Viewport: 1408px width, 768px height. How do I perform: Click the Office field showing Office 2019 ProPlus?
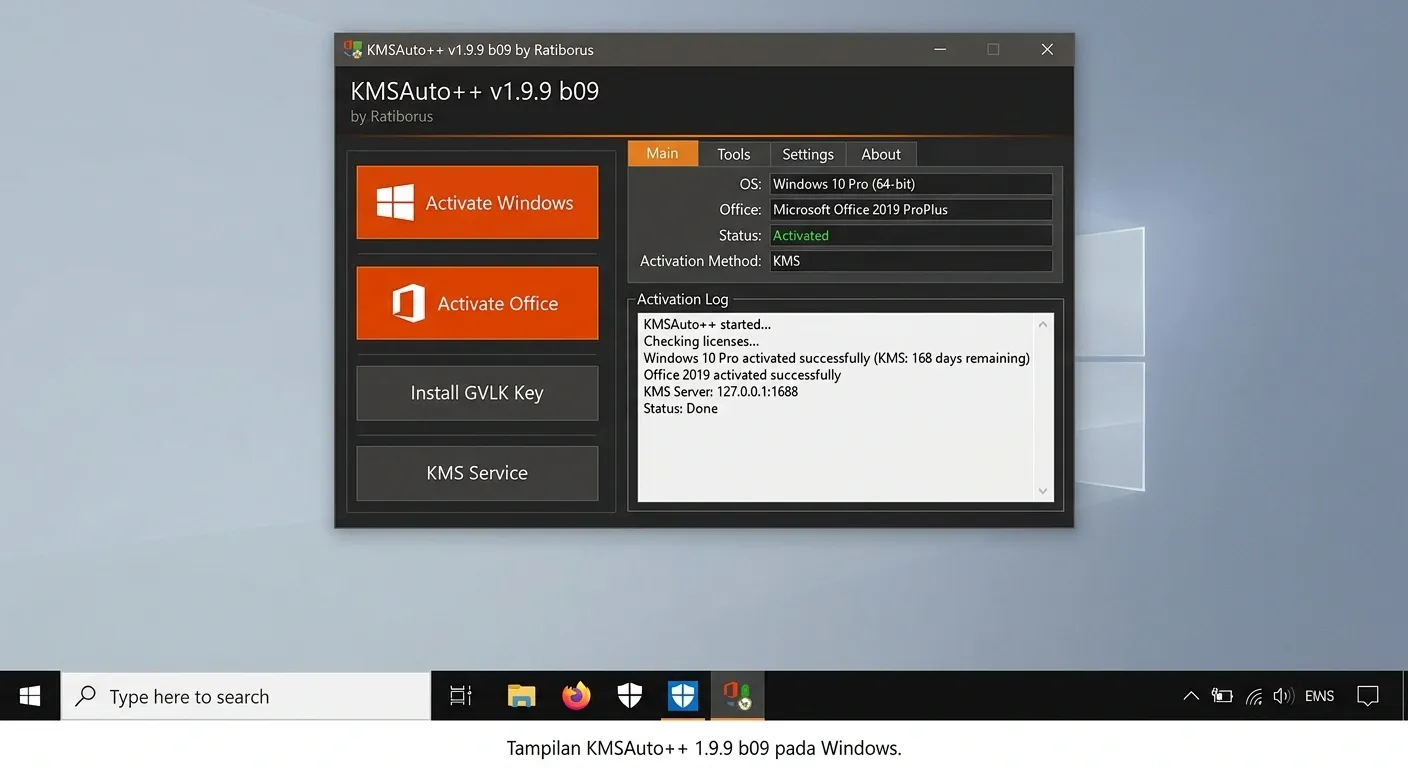tap(911, 210)
